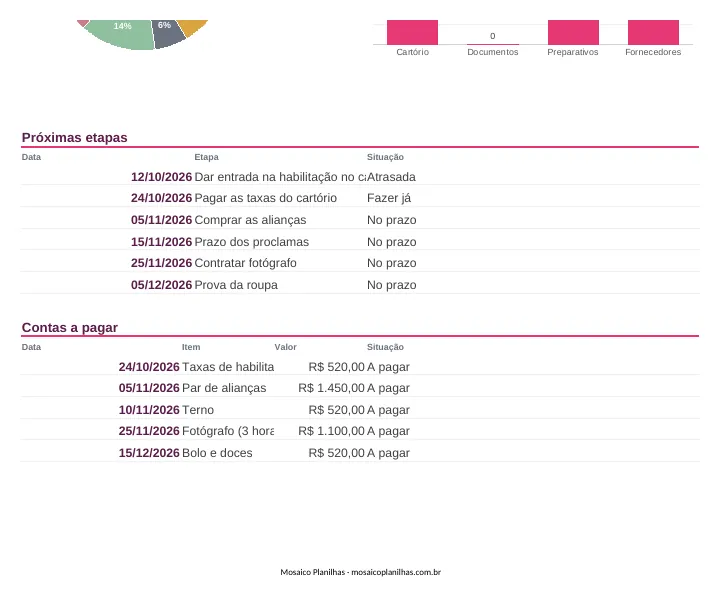Select the 24/10/2026 date beside Taxas de habilita

coord(149,367)
